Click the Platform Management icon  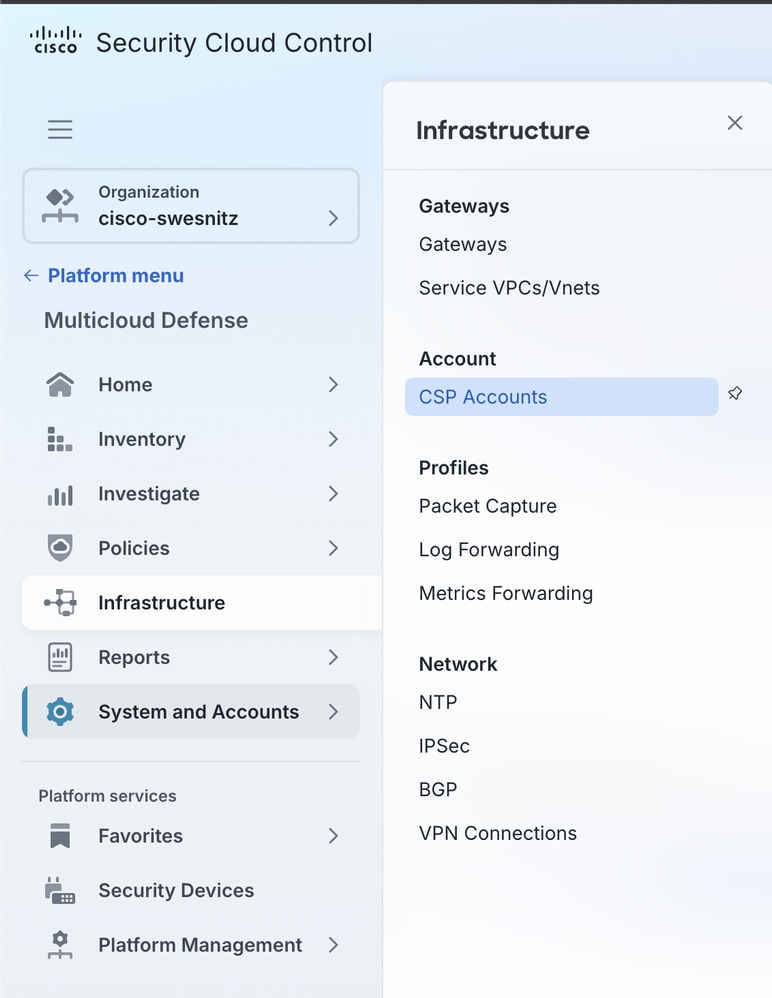point(60,945)
